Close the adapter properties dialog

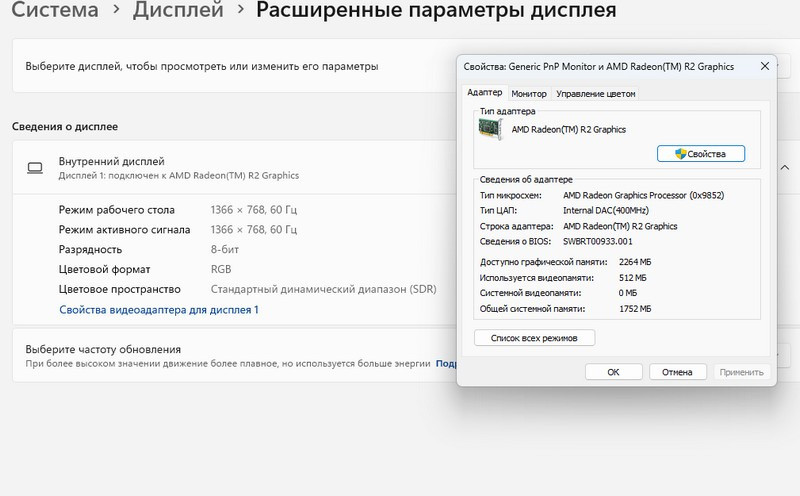pos(764,66)
